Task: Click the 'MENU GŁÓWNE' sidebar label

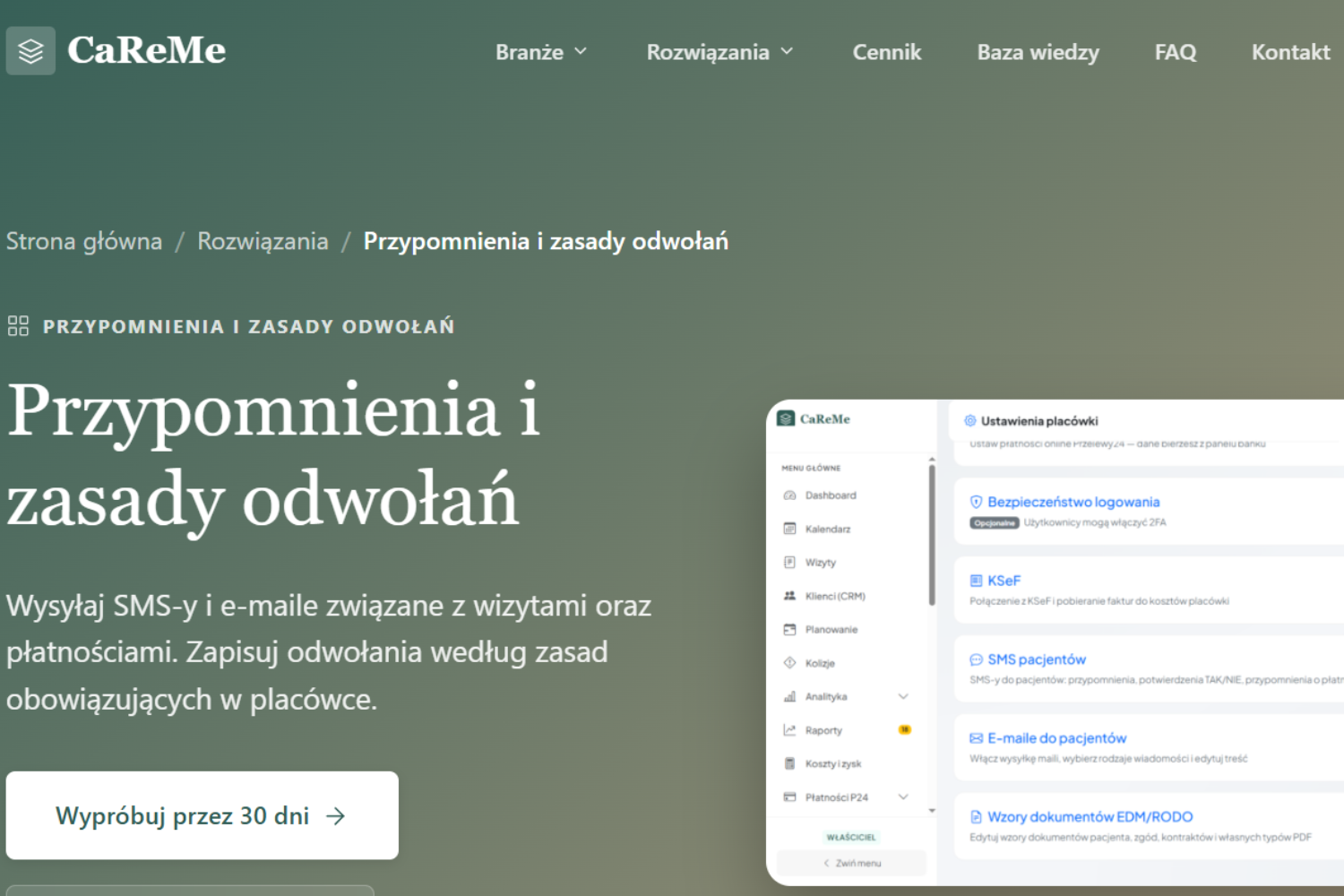Action: tap(811, 468)
